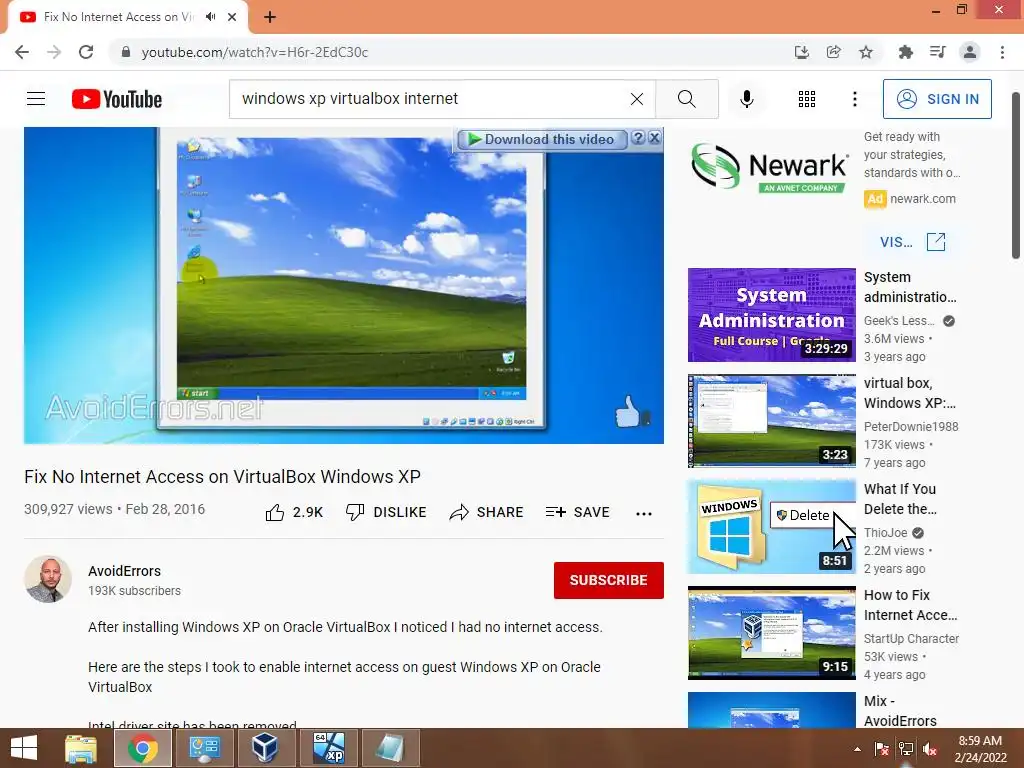The width and height of the screenshot is (1024, 768).
Task: Click Download this video button
Action: 542,139
